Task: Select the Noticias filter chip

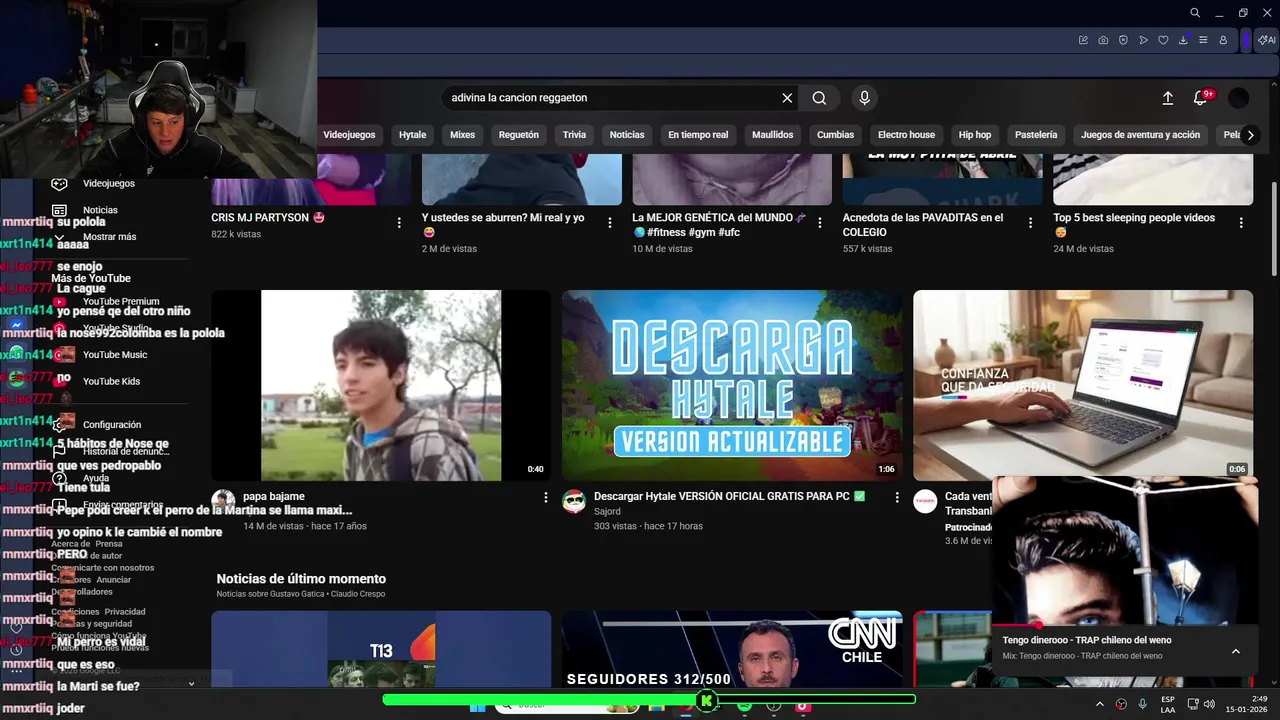Action: pyautogui.click(x=627, y=135)
